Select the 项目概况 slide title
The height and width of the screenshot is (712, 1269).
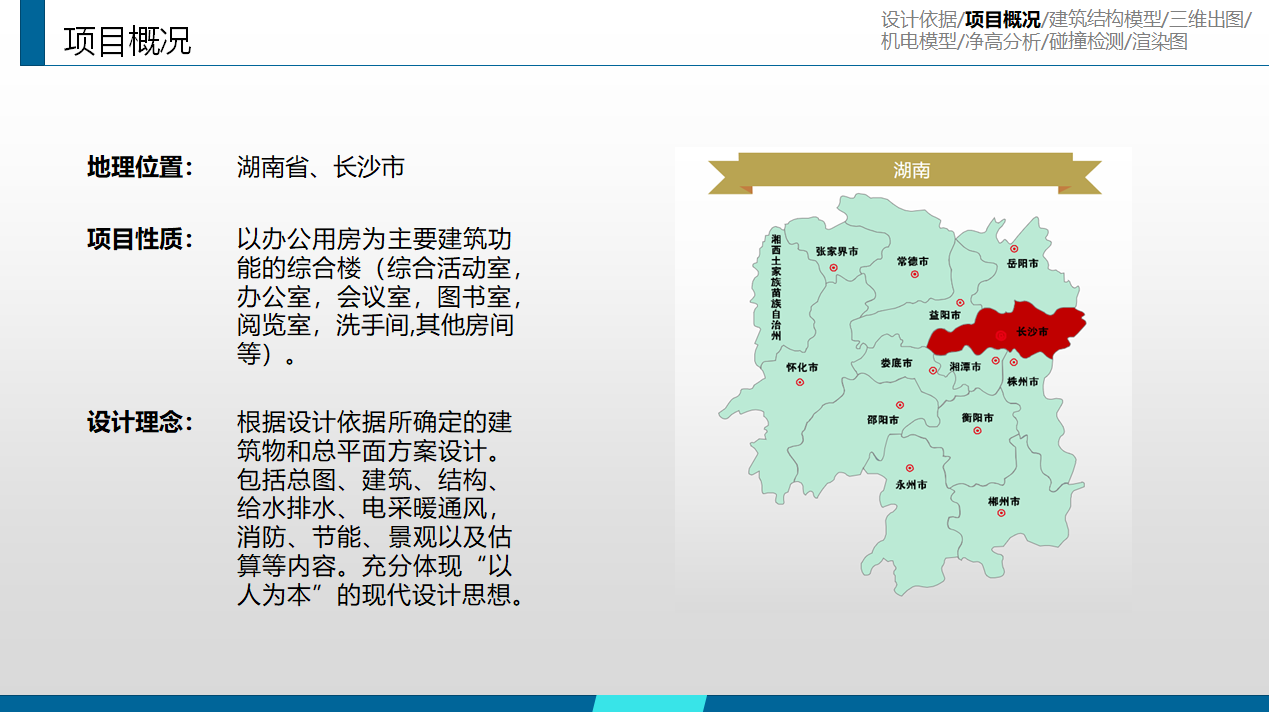point(127,41)
